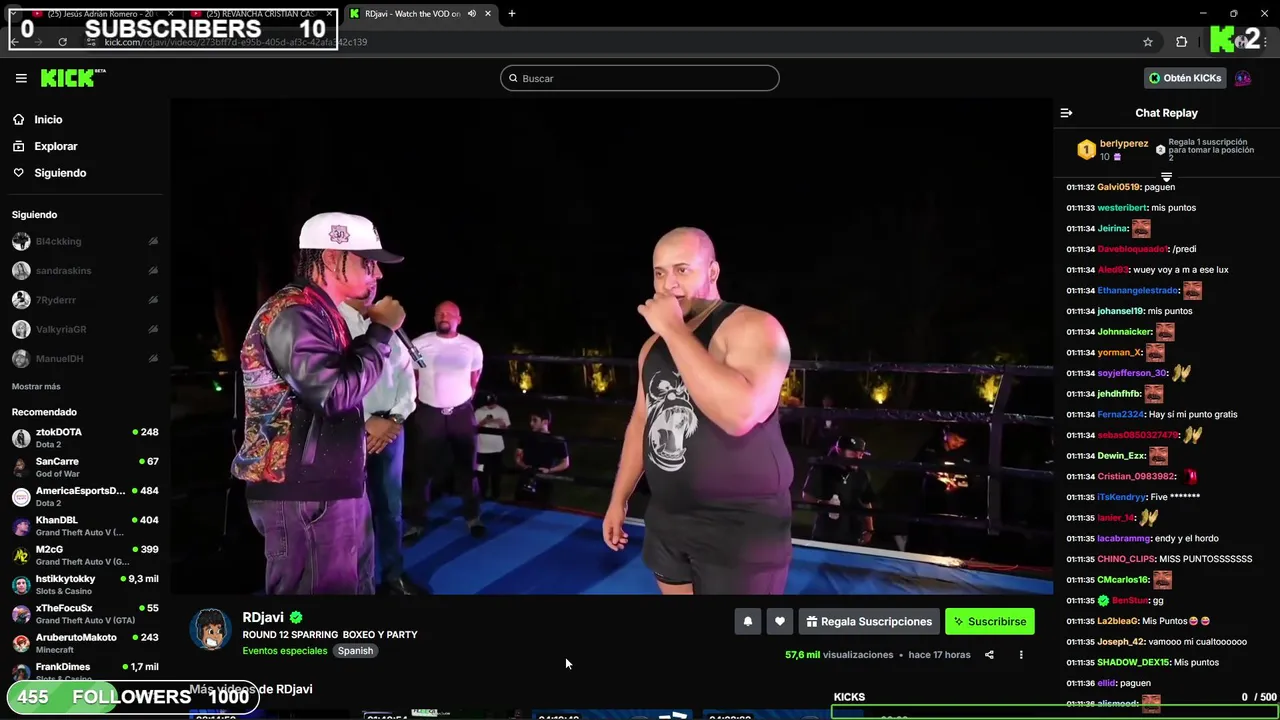
Task: Click the KhanDBL avatar icon
Action: 21,526
